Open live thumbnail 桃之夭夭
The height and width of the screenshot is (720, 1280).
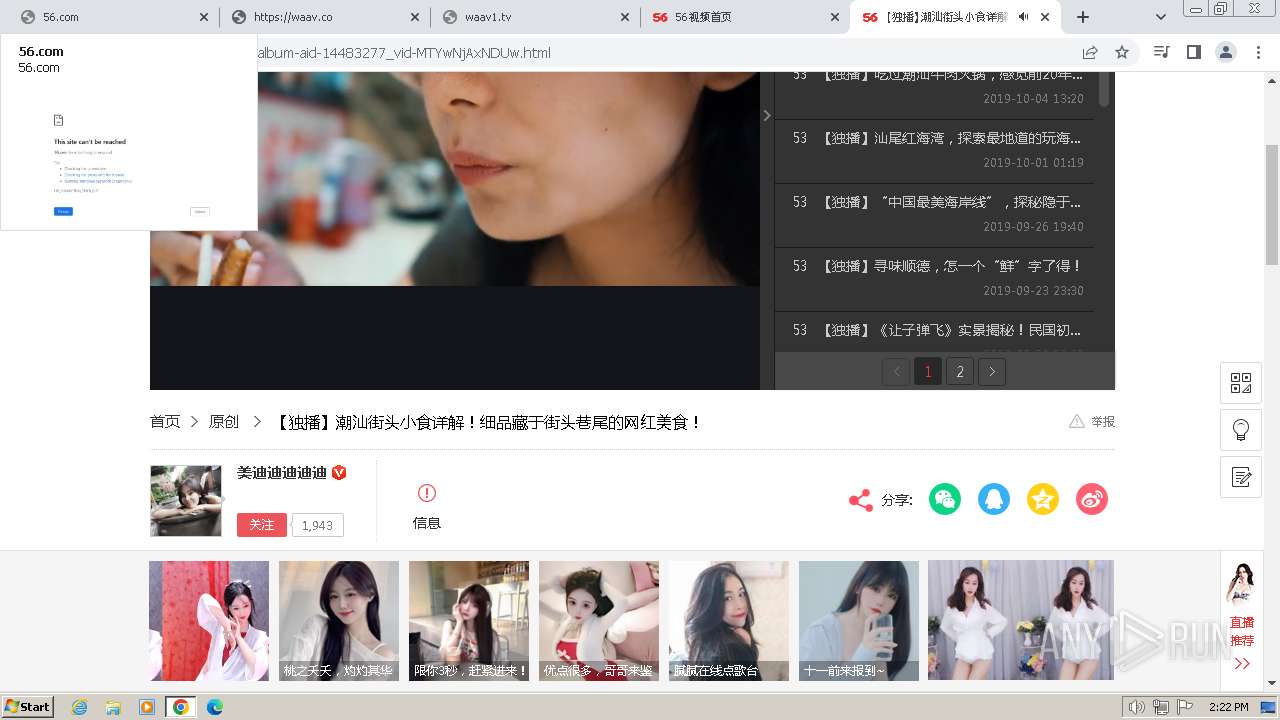pyautogui.click(x=339, y=621)
